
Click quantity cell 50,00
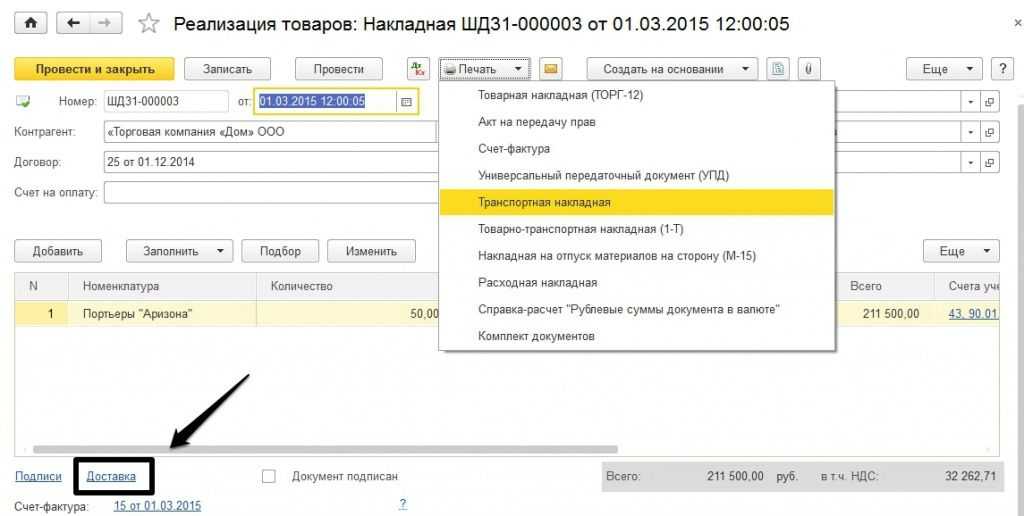point(348,314)
